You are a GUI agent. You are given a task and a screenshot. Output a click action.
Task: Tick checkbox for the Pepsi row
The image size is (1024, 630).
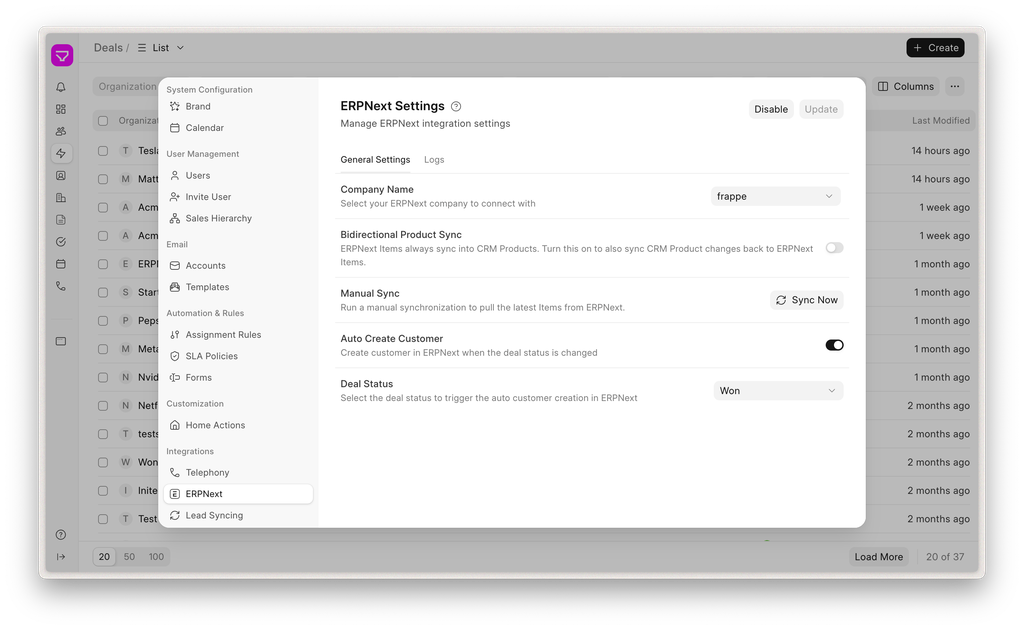pos(103,321)
